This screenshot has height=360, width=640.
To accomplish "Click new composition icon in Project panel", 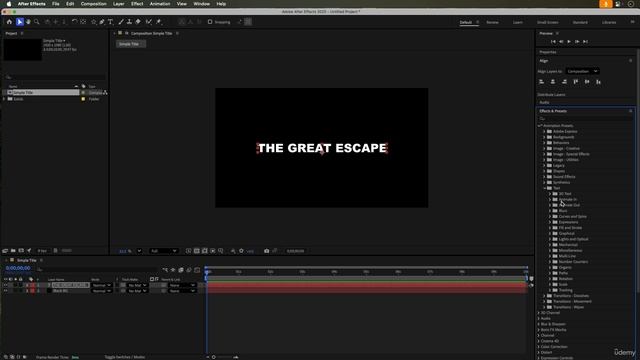I will tap(21, 251).
